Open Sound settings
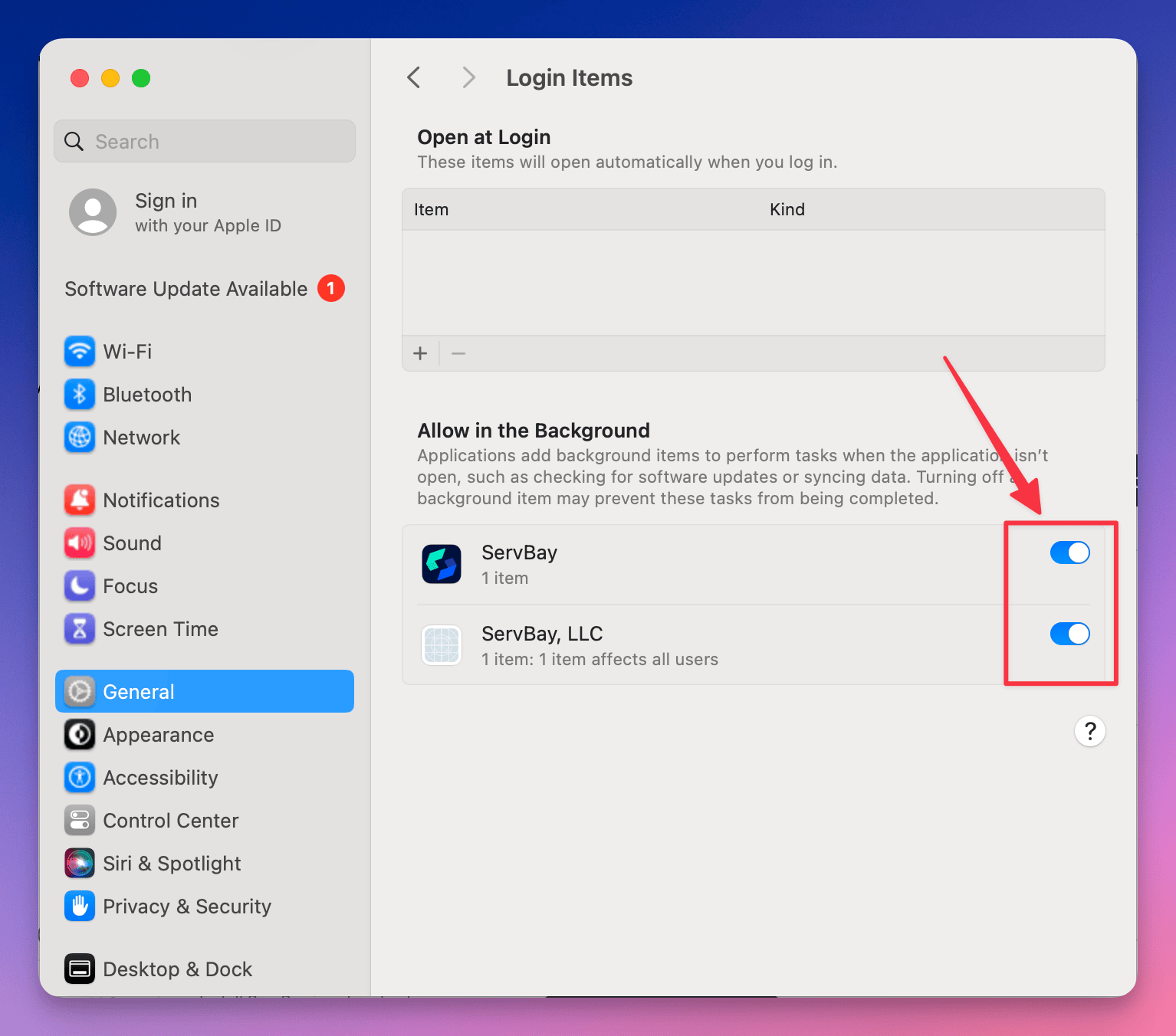This screenshot has height=1036, width=1176. pyautogui.click(x=205, y=543)
